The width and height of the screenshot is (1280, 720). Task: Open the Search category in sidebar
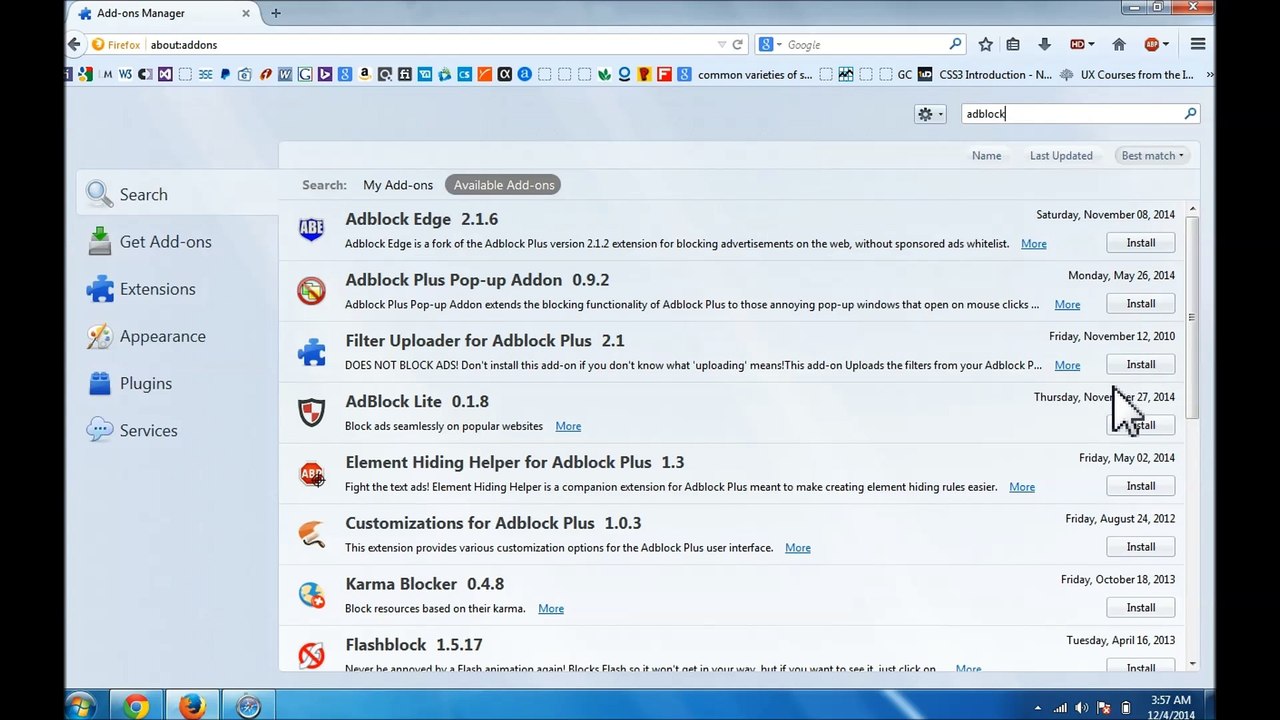[177, 194]
